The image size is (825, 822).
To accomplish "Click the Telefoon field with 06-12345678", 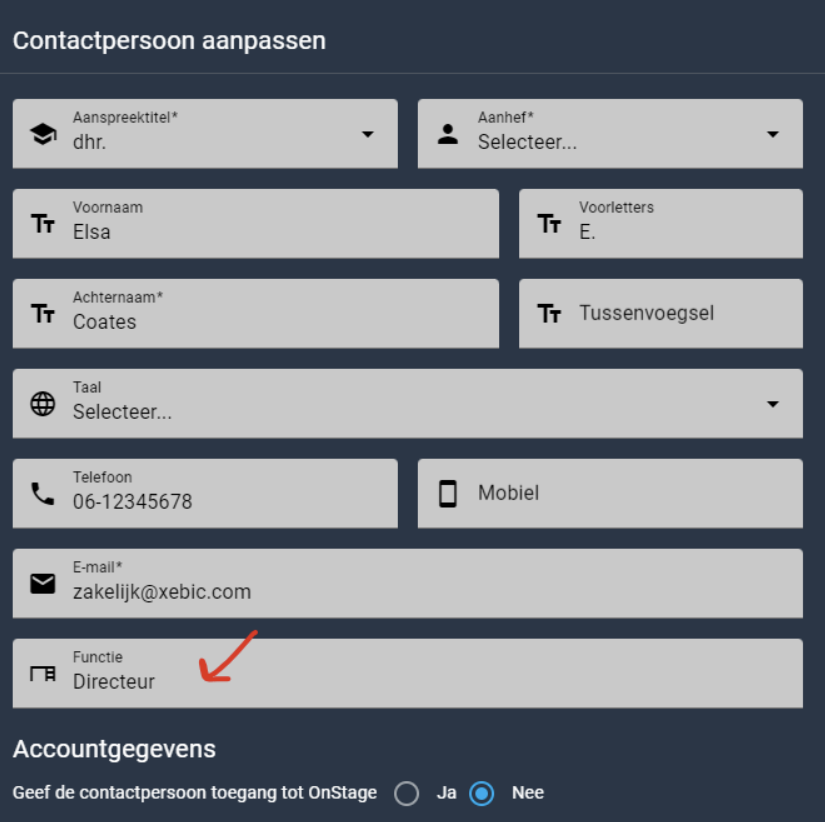I will click(x=205, y=494).
